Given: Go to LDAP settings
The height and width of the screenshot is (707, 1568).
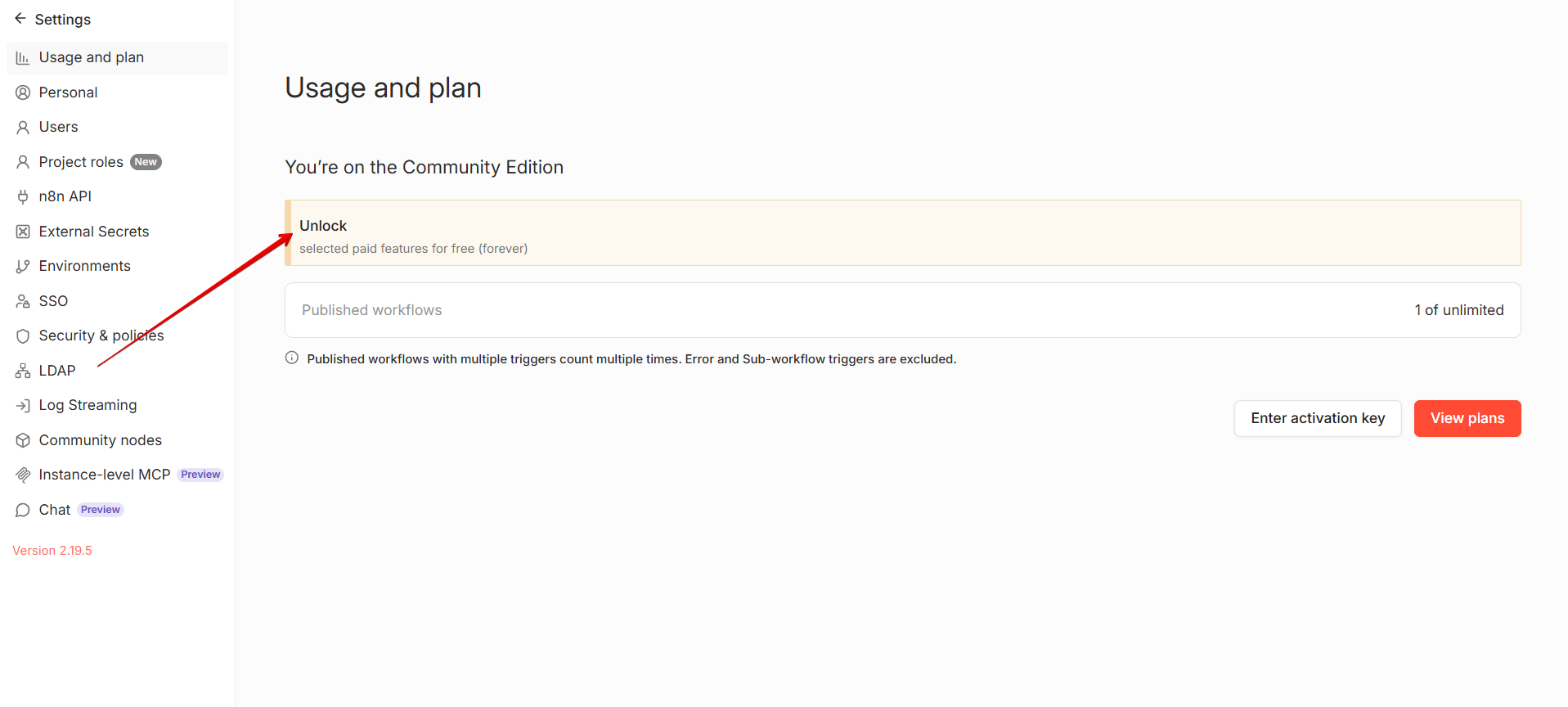Looking at the screenshot, I should click(117, 371).
